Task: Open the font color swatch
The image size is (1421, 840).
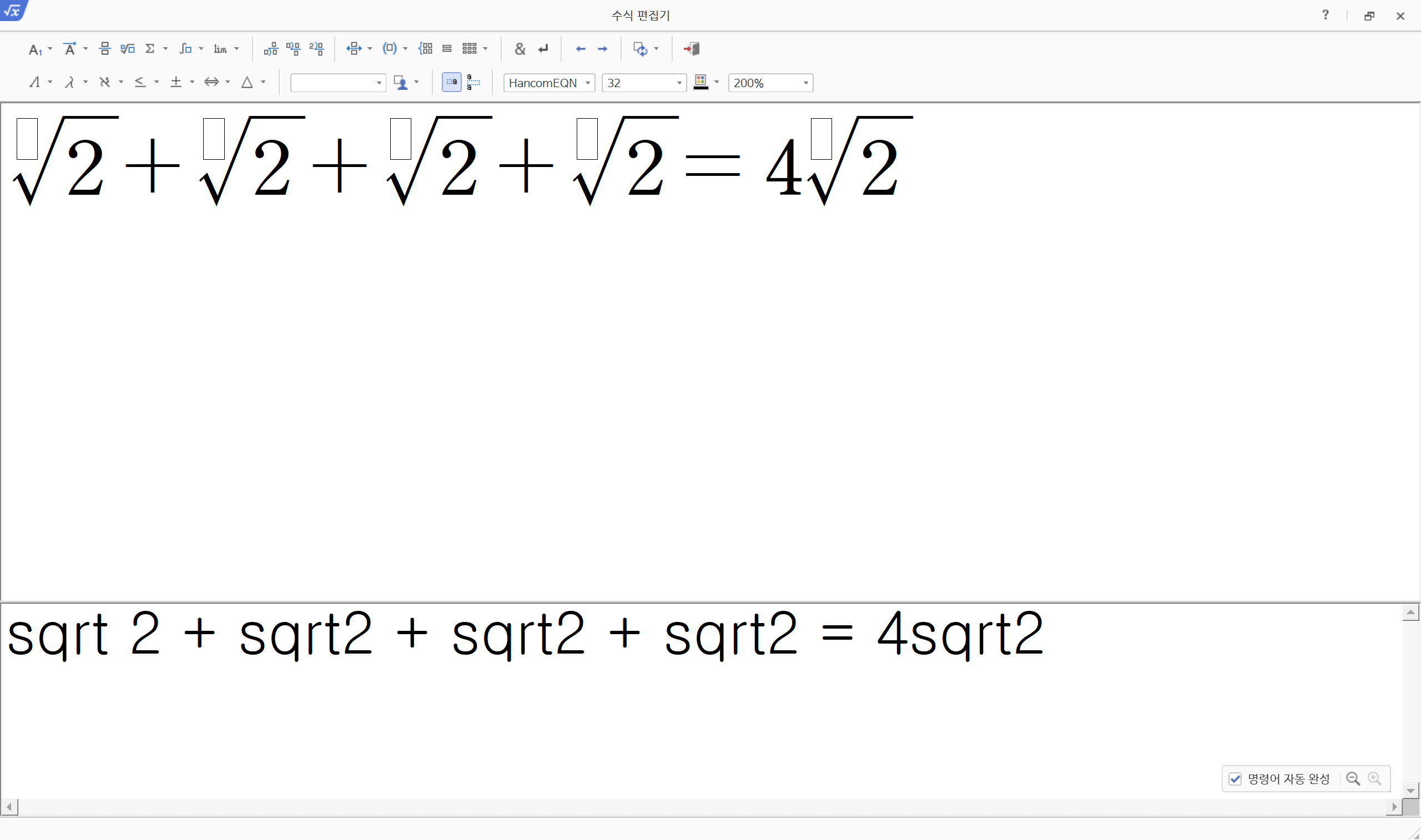Action: point(701,83)
